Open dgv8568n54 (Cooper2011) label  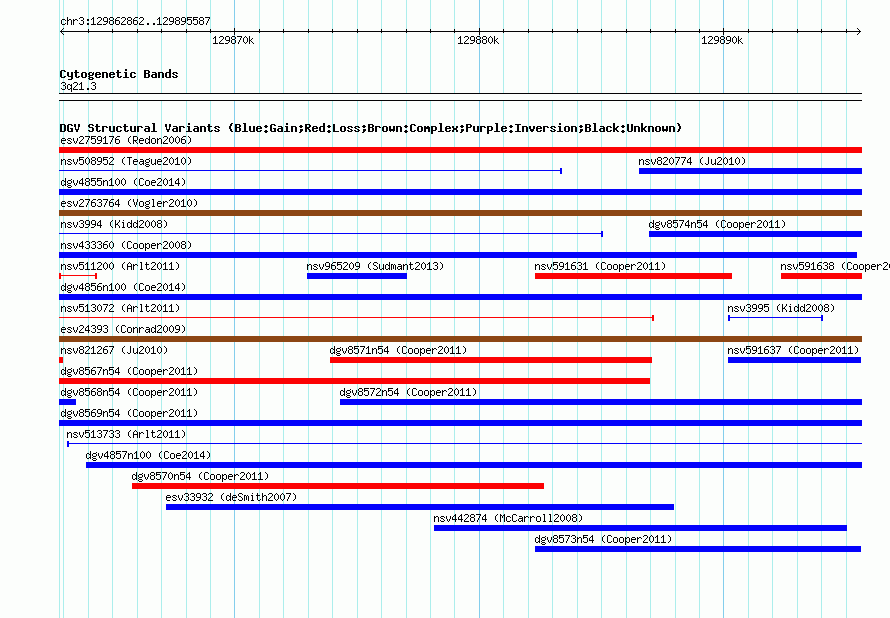coord(129,392)
